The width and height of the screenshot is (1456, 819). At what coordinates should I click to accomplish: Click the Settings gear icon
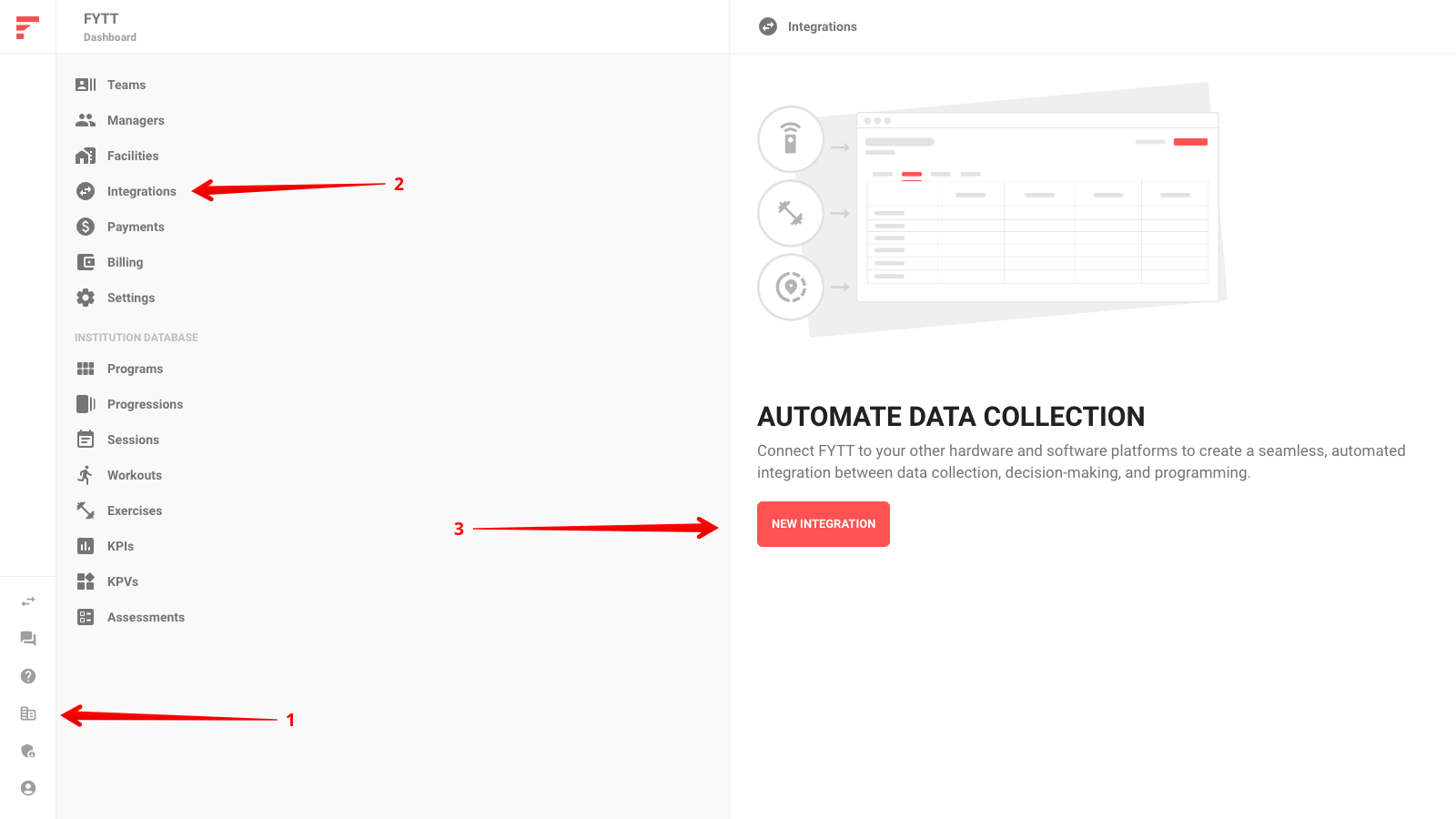[x=86, y=298]
